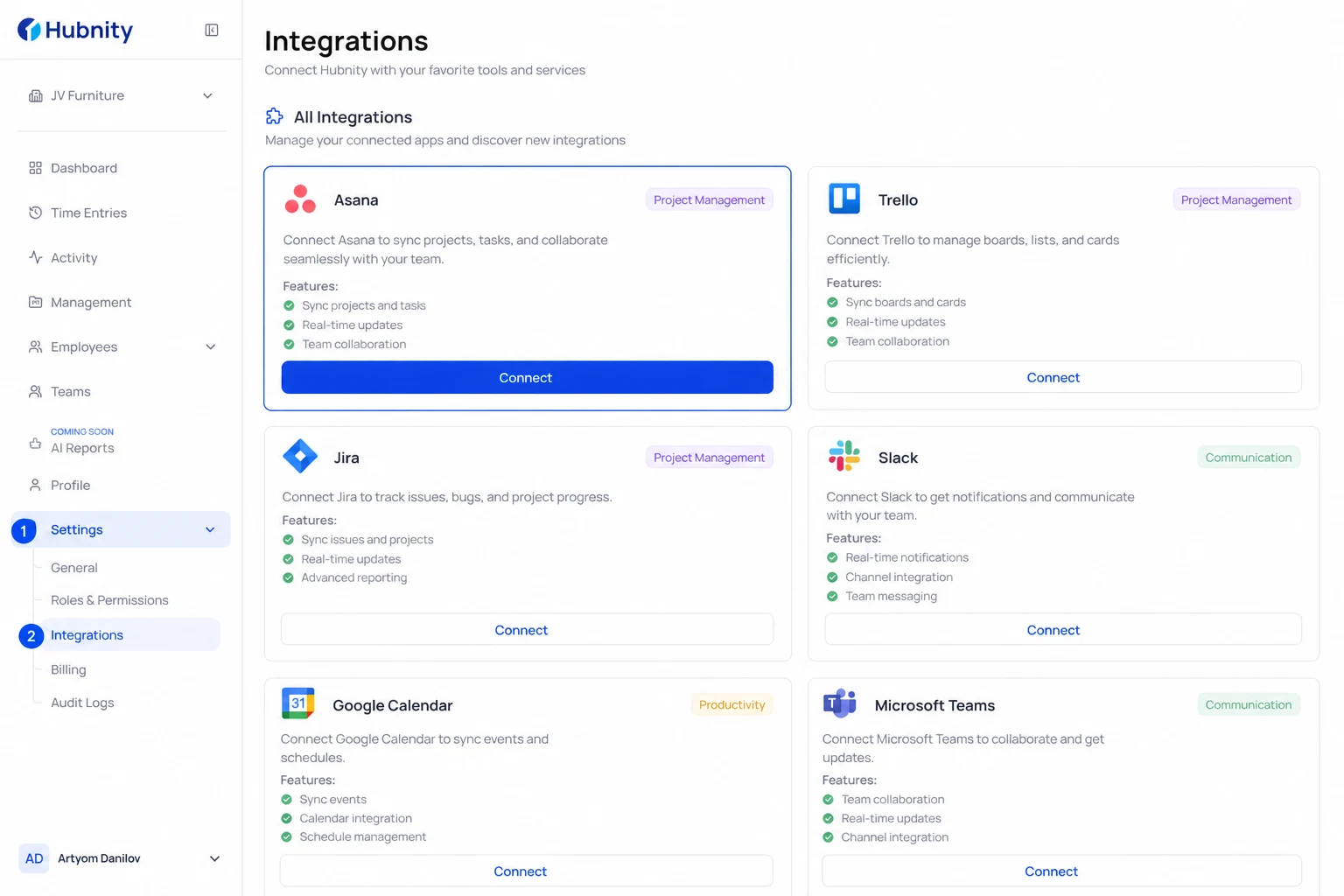Connect the Jira integration

[527, 629]
